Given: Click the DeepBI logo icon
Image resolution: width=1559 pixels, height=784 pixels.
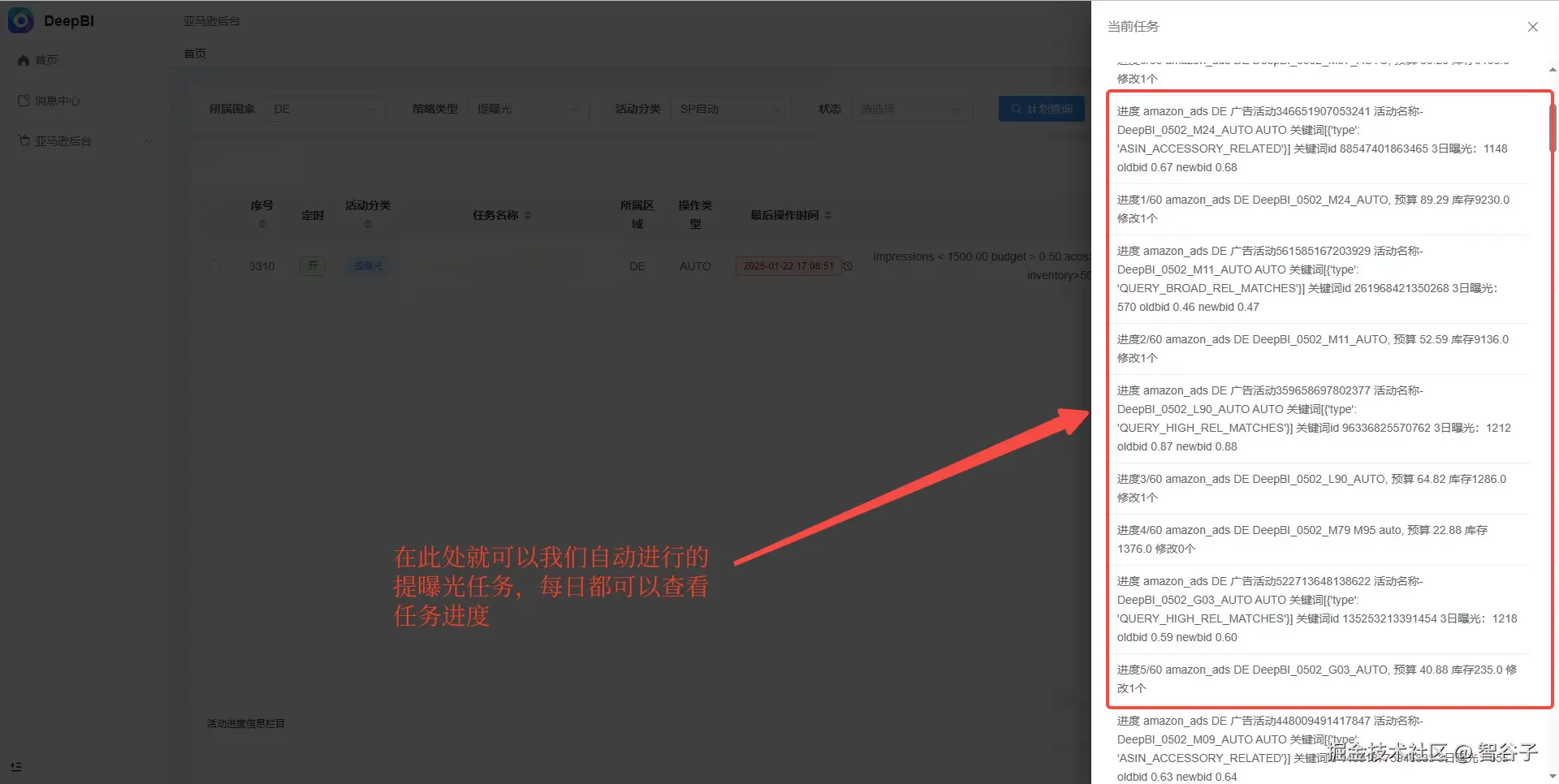Looking at the screenshot, I should click(x=20, y=20).
